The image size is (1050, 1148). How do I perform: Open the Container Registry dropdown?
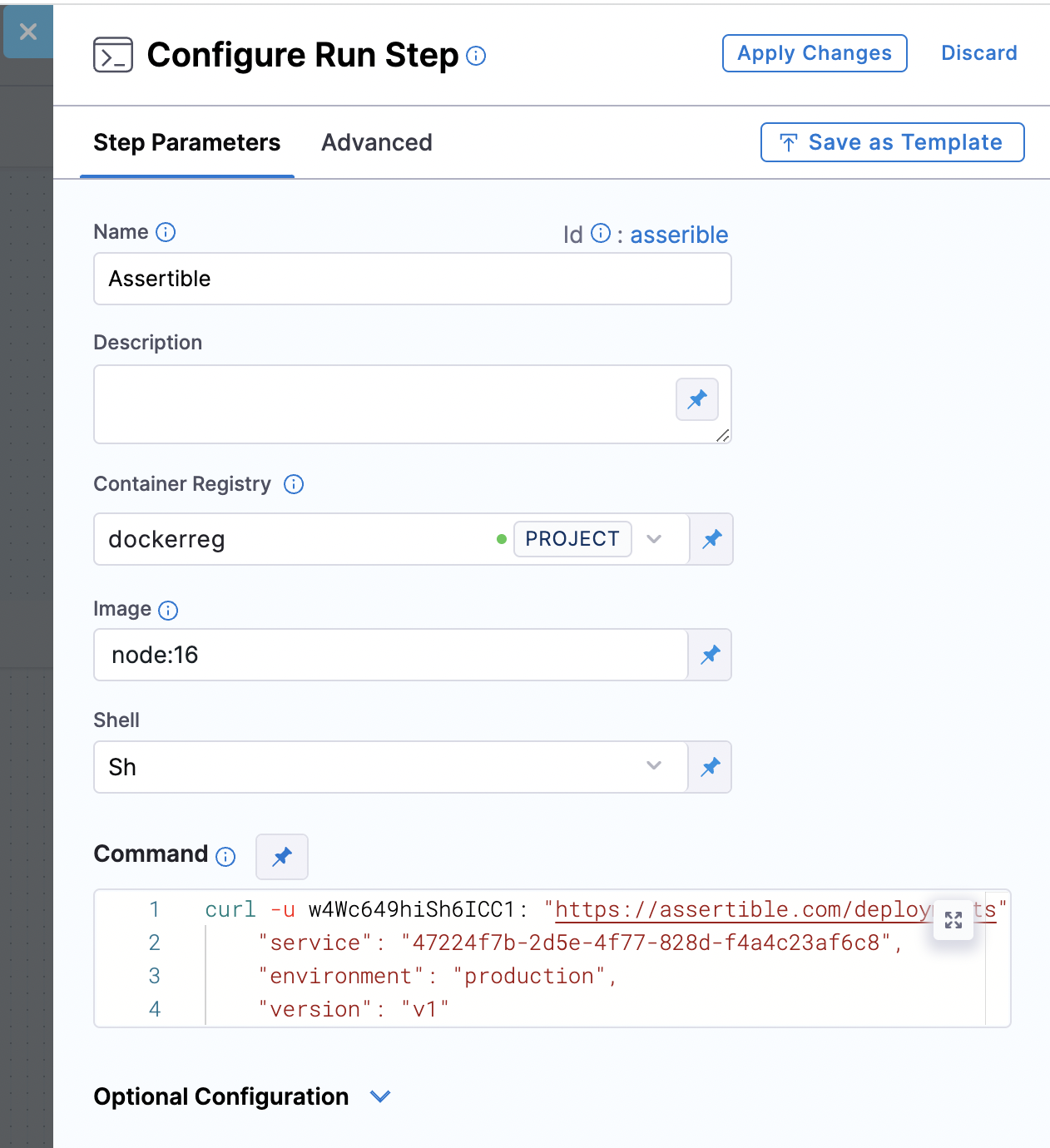point(655,539)
